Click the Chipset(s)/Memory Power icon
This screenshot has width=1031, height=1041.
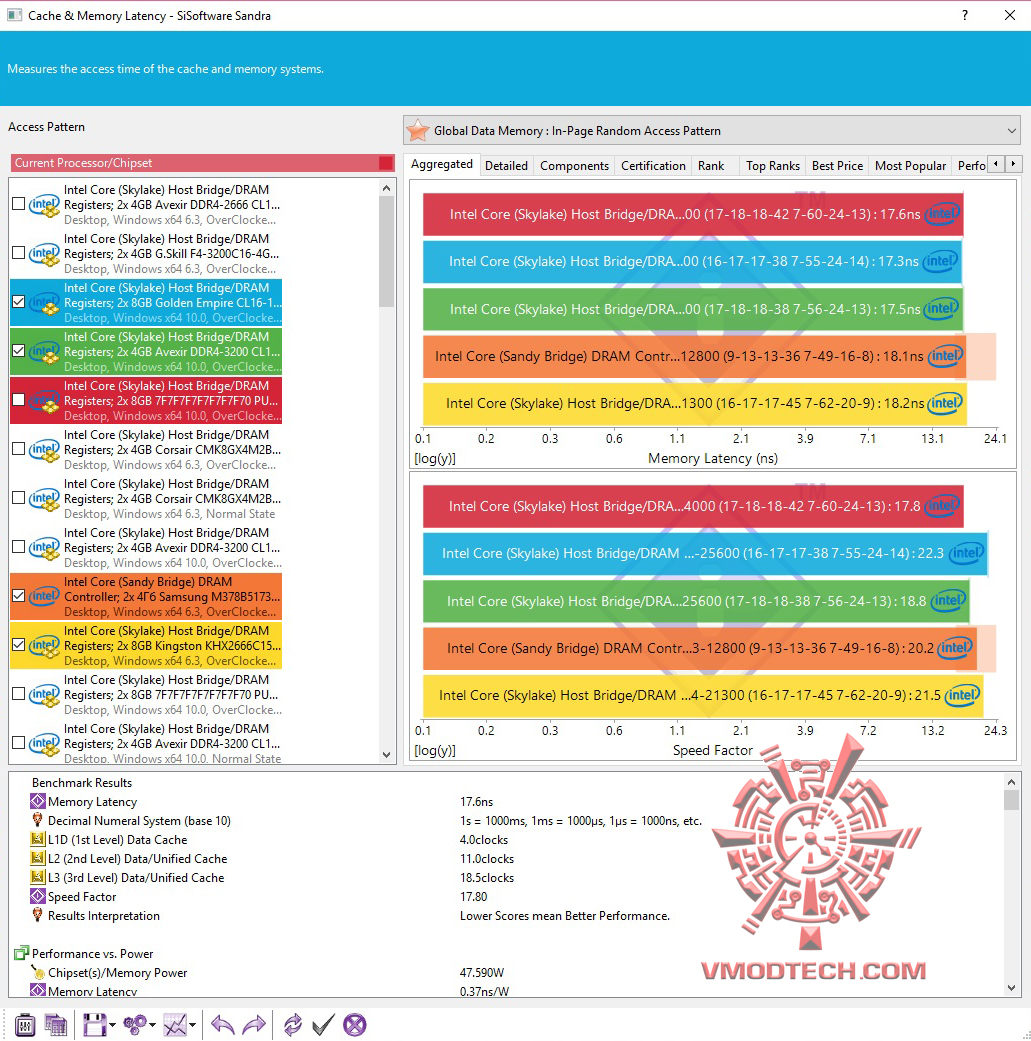[38, 972]
